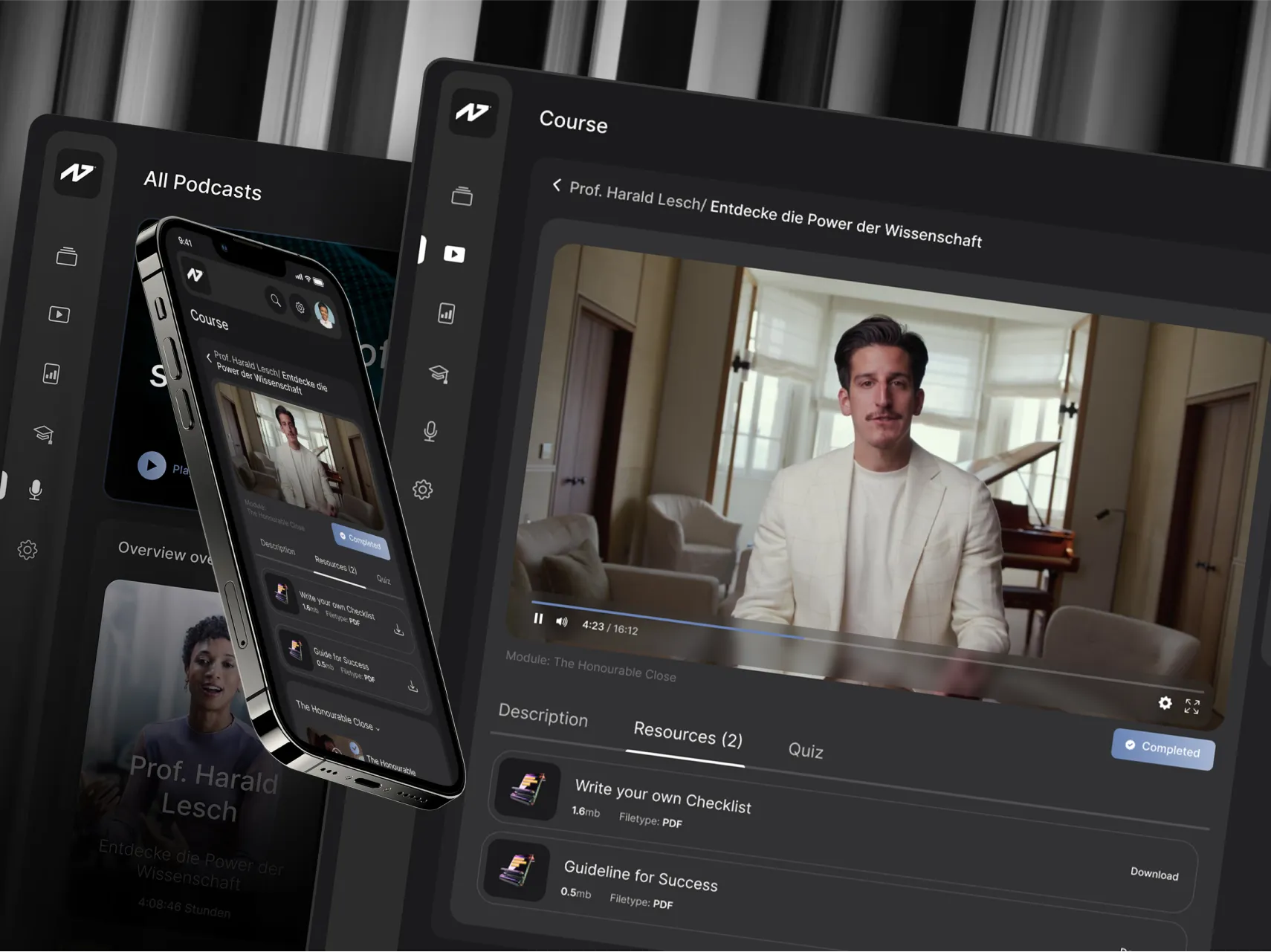Click the round blue play button in All Podcasts

(x=152, y=465)
